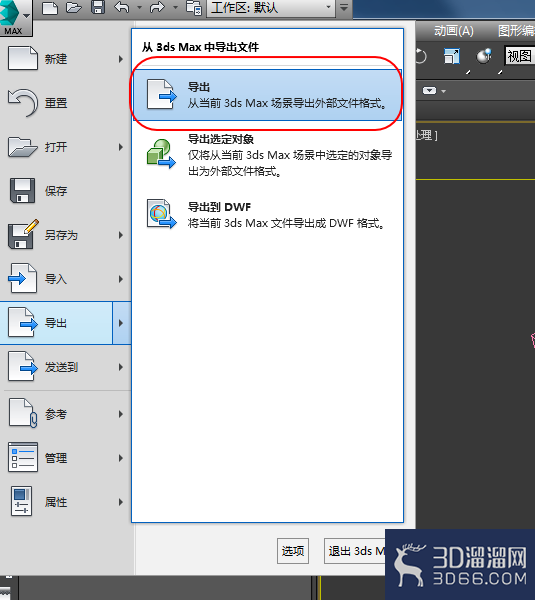Click the 打开 folder icon in menu
This screenshot has width=535, height=600.
coord(23,147)
